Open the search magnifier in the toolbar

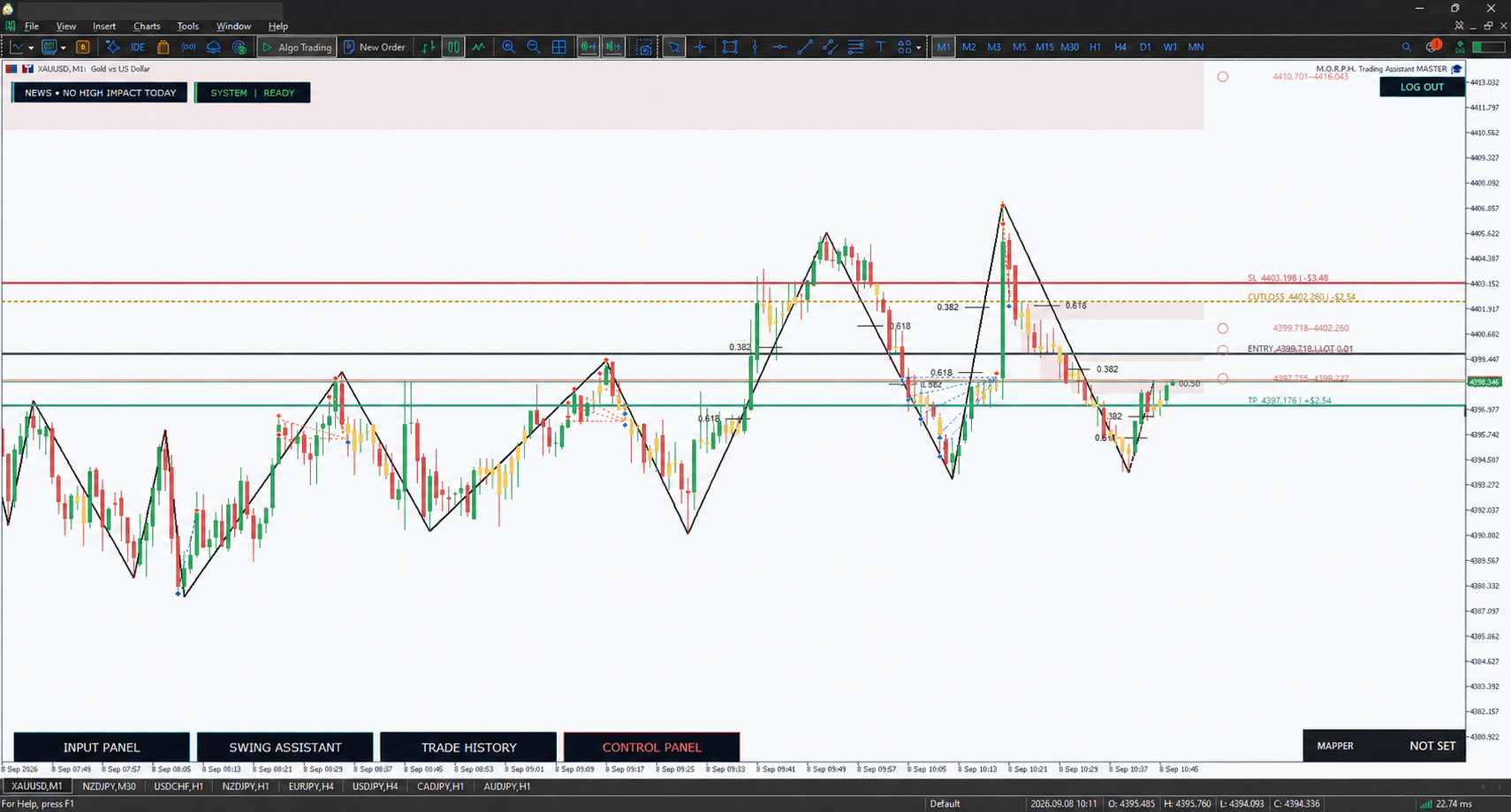point(1407,47)
